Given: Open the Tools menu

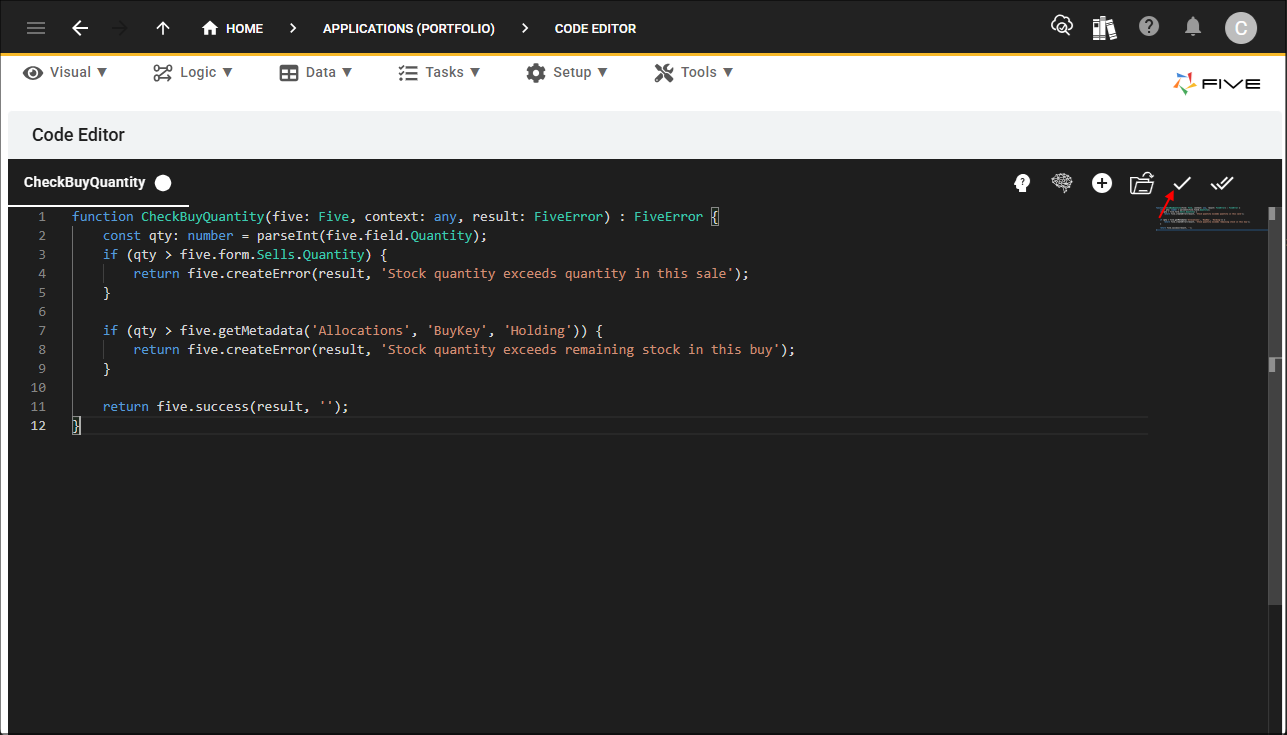Looking at the screenshot, I should coord(694,72).
